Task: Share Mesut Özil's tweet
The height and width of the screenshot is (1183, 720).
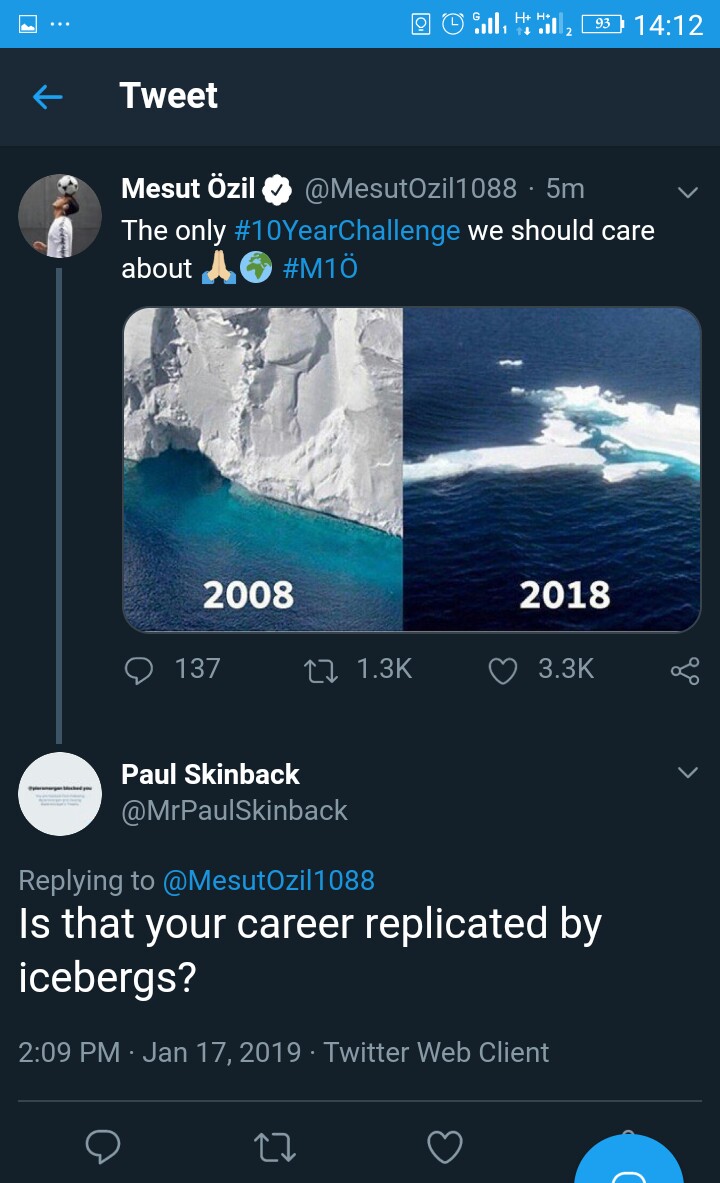Action: [x=685, y=671]
